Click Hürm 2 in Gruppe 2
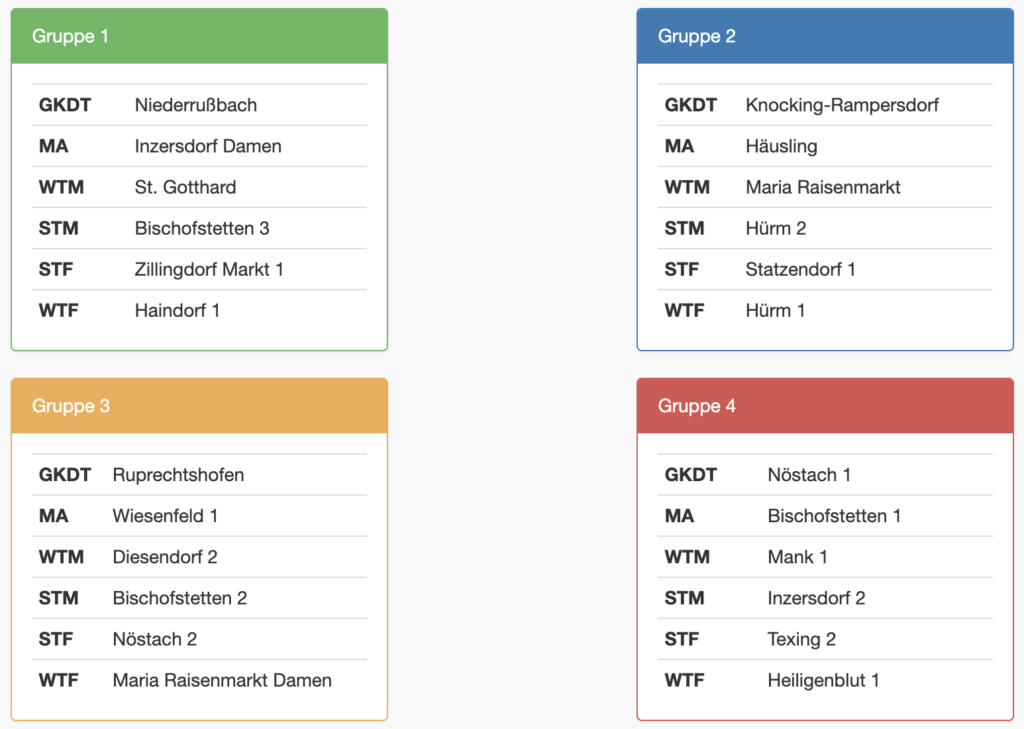The image size is (1024, 729). tap(775, 228)
